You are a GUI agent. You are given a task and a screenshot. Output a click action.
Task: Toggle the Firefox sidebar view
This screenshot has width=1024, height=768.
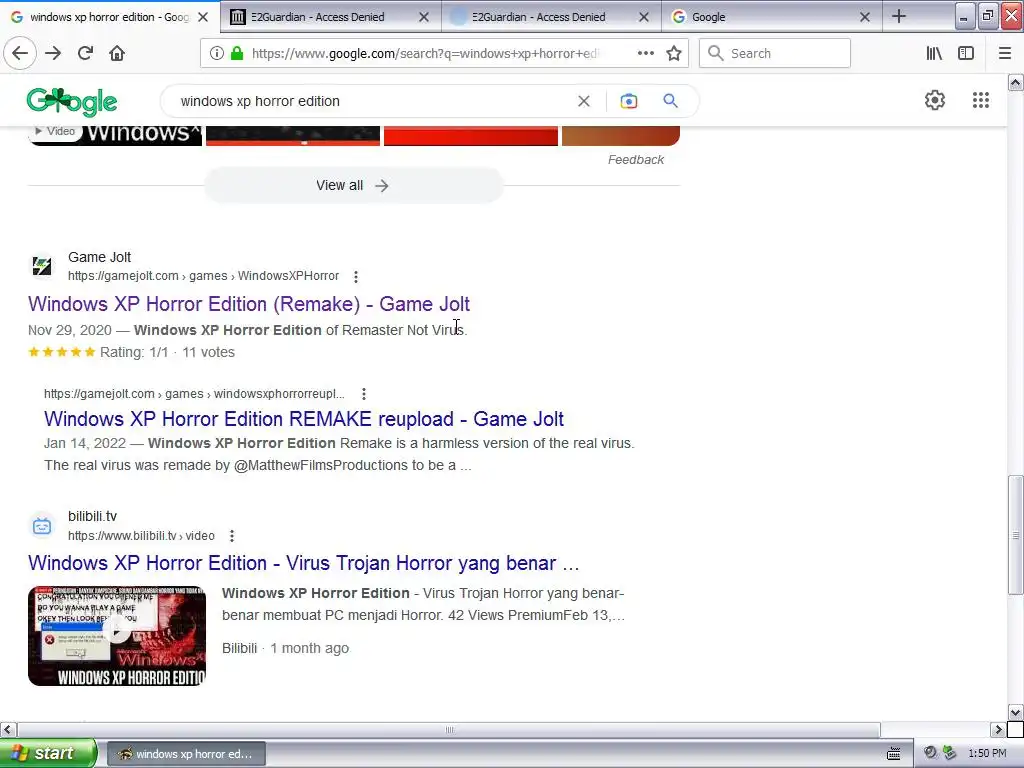[966, 53]
